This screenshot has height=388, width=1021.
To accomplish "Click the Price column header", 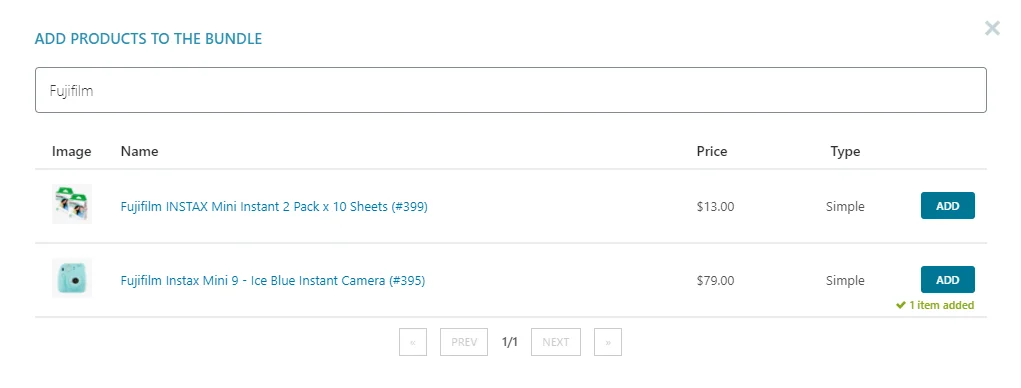I will [712, 151].
